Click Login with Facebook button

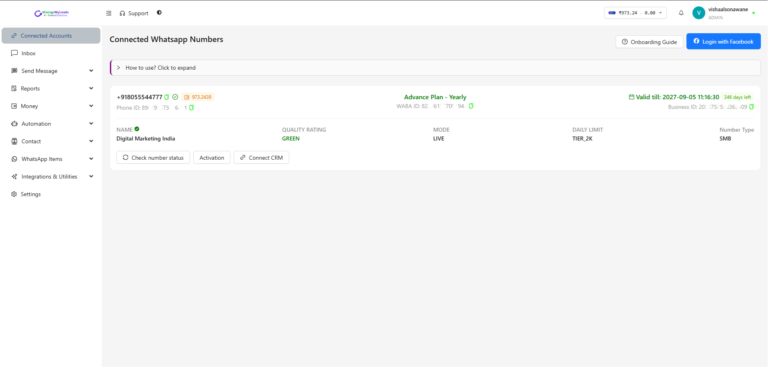point(723,42)
